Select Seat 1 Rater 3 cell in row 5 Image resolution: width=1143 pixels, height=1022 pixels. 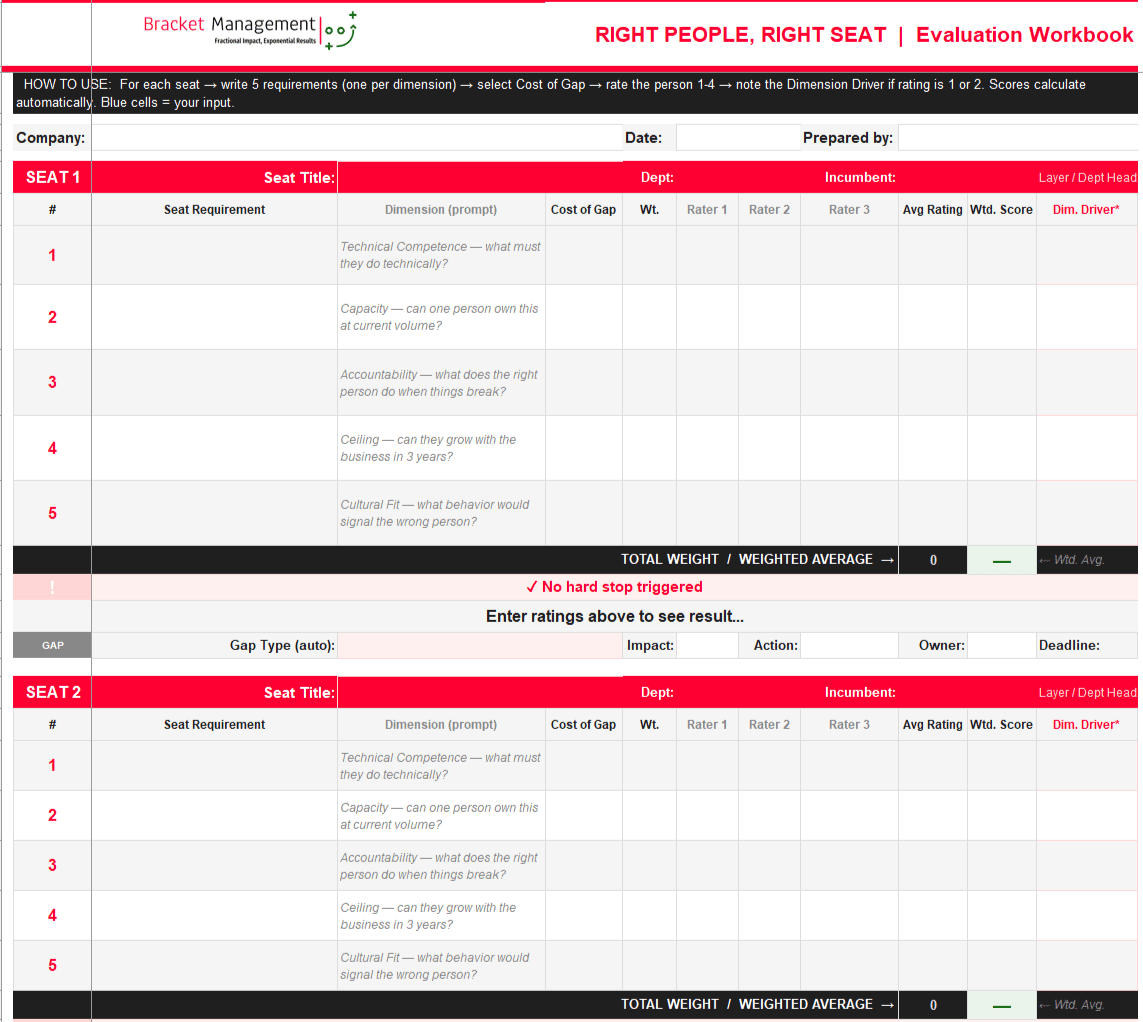click(849, 513)
